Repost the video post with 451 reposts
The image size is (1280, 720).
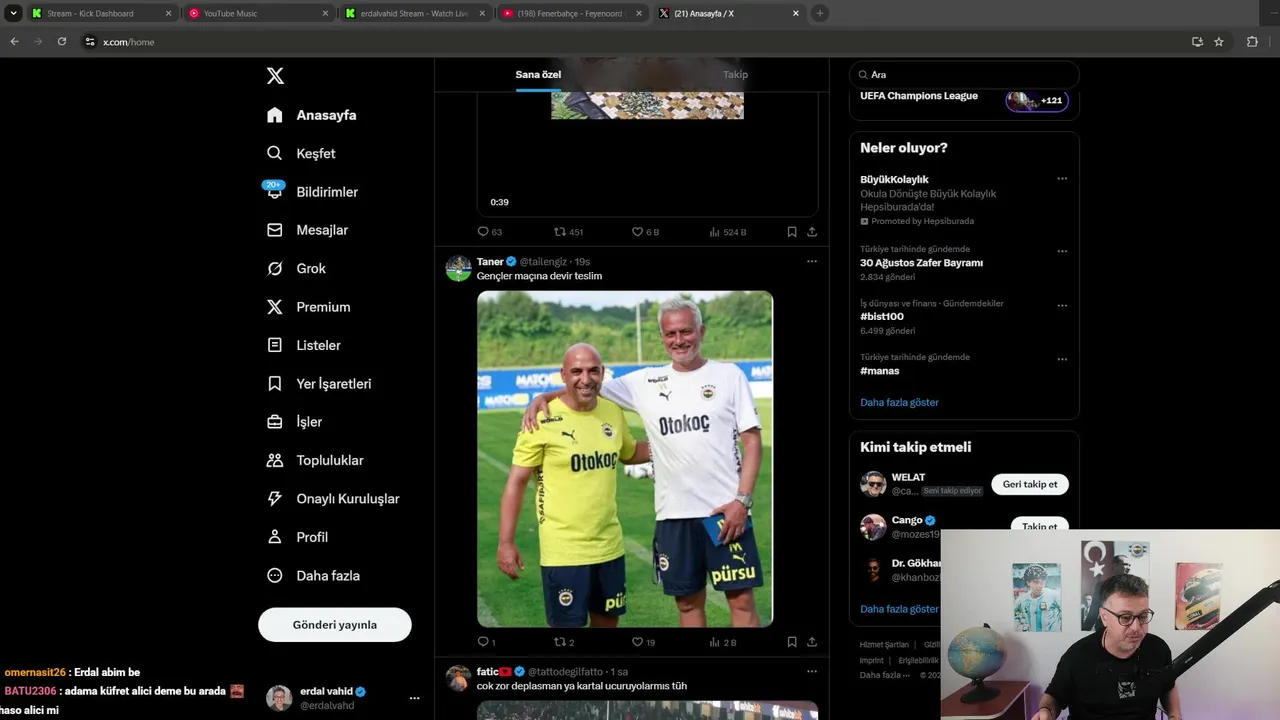pyautogui.click(x=568, y=232)
